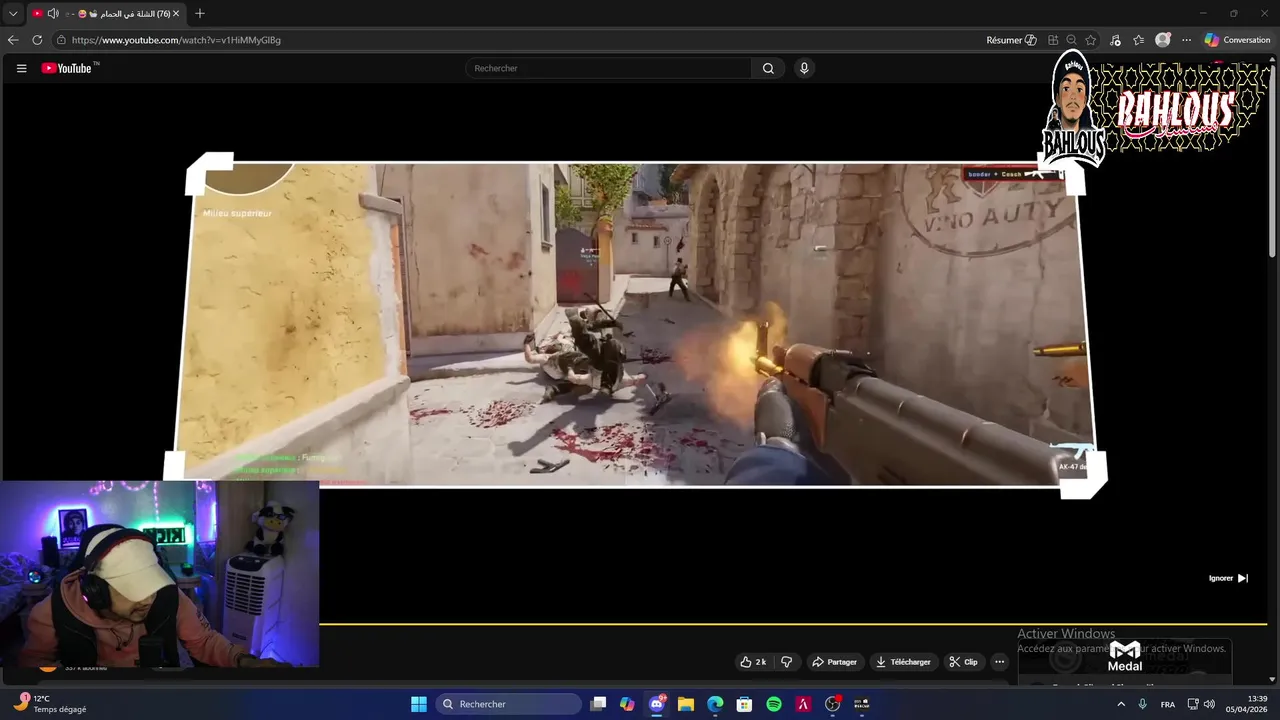Open File Explorer from the taskbar
This screenshot has height=720, width=1280.
click(686, 704)
